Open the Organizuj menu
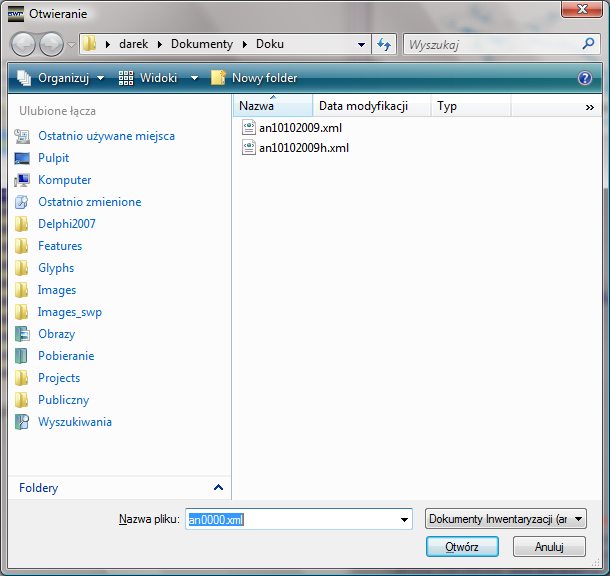 point(60,78)
